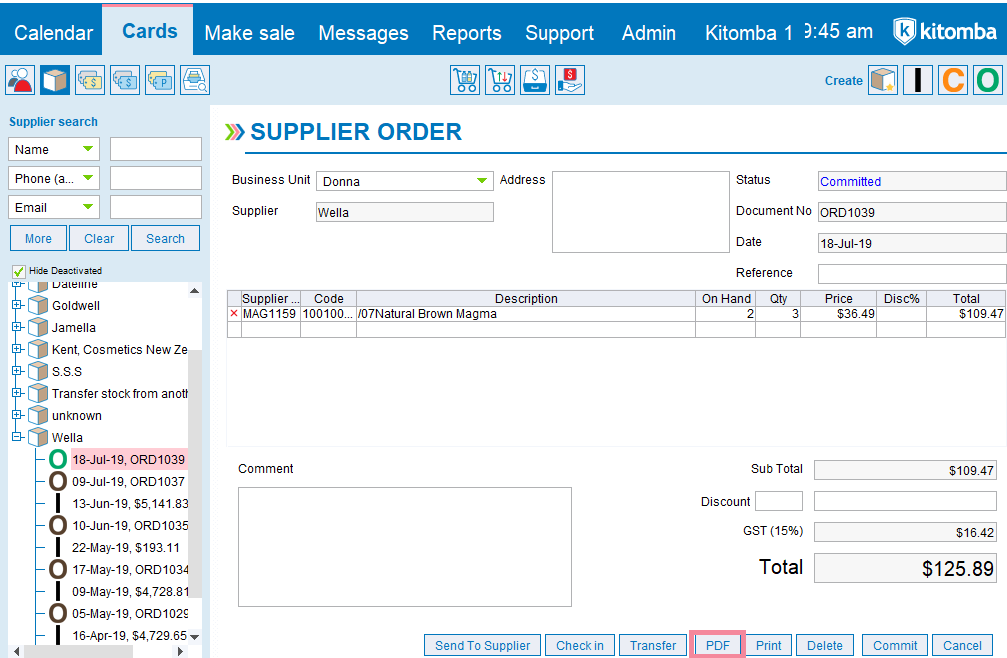The height and width of the screenshot is (658, 1007).
Task: Click the Commit button
Action: [x=895, y=645]
